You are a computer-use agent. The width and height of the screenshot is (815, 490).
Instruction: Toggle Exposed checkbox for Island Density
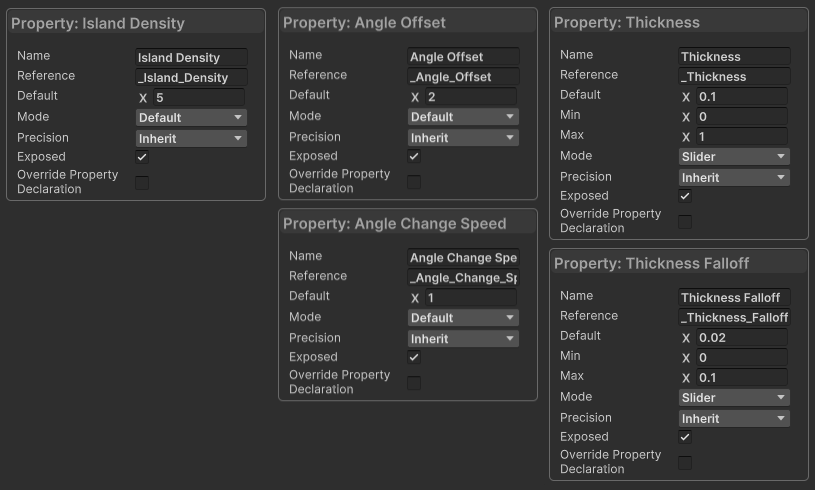pos(142,157)
